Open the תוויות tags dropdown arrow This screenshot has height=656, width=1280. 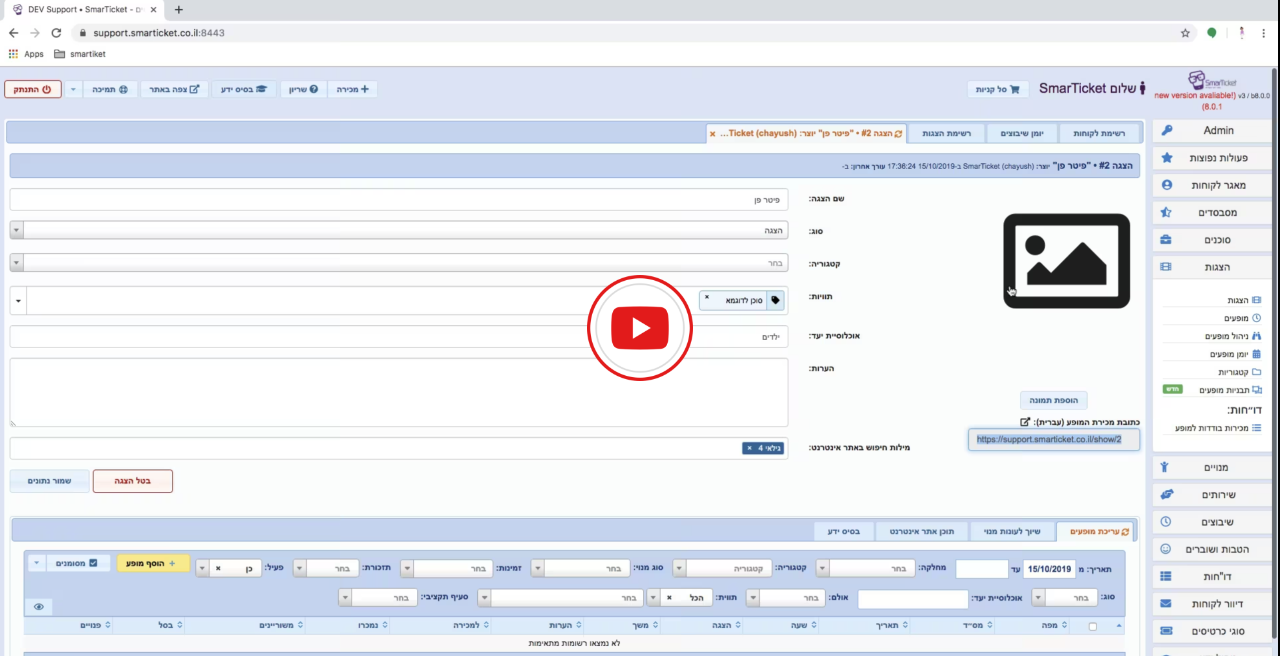tap(18, 300)
